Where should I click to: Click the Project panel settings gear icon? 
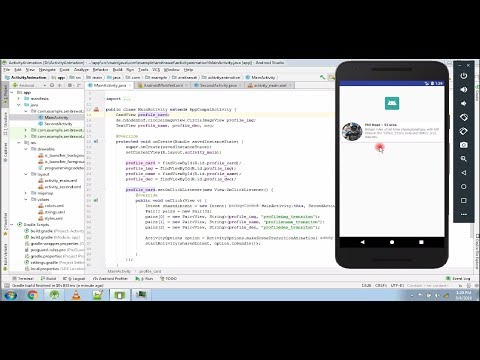[x=70, y=85]
